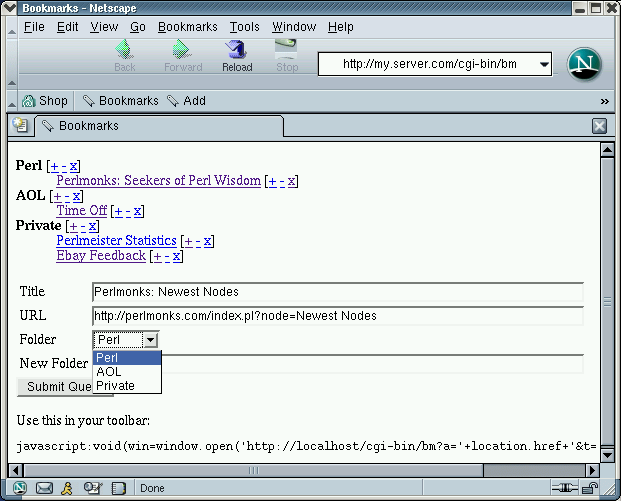Click the horizontal scrollbar right arrow

(592, 471)
